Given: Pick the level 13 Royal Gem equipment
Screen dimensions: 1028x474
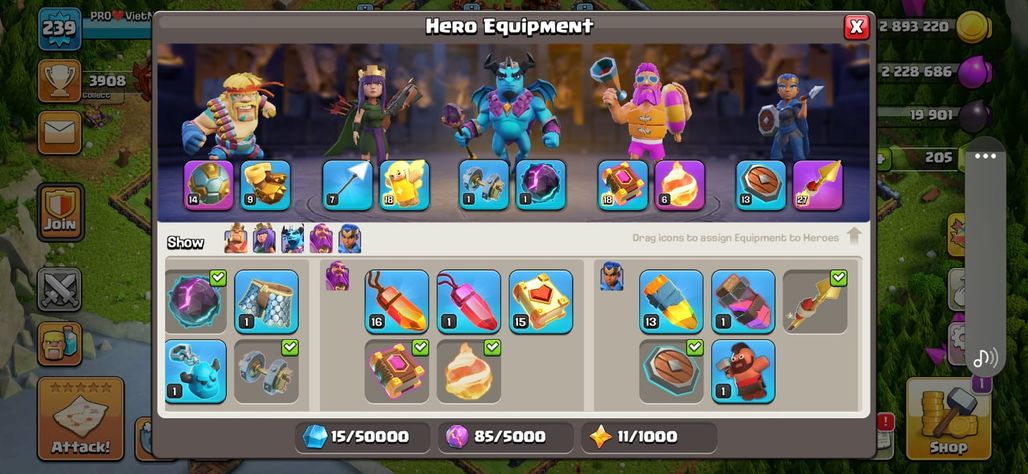Looking at the screenshot, I should (x=671, y=302).
